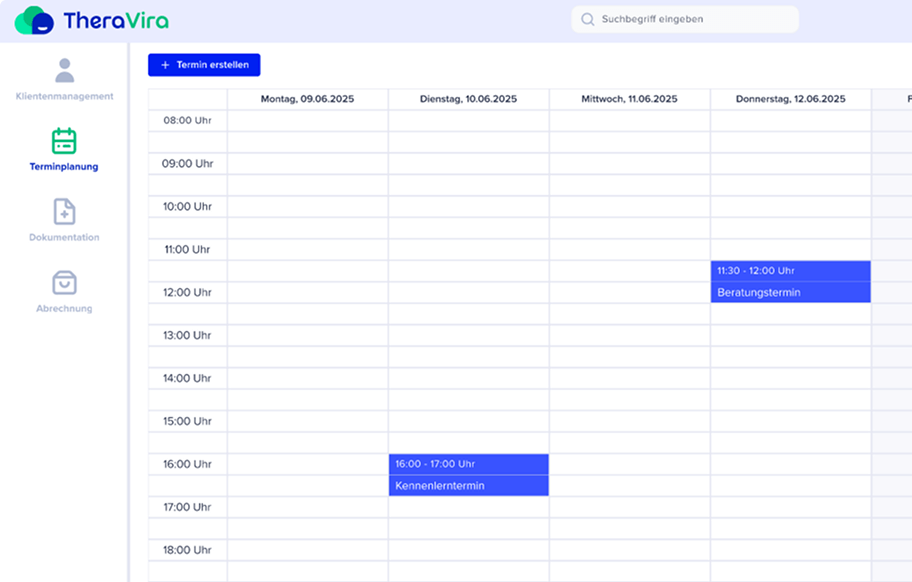
Task: Select the Mittwoch, 11.06.2025 column header
Action: pos(629,99)
